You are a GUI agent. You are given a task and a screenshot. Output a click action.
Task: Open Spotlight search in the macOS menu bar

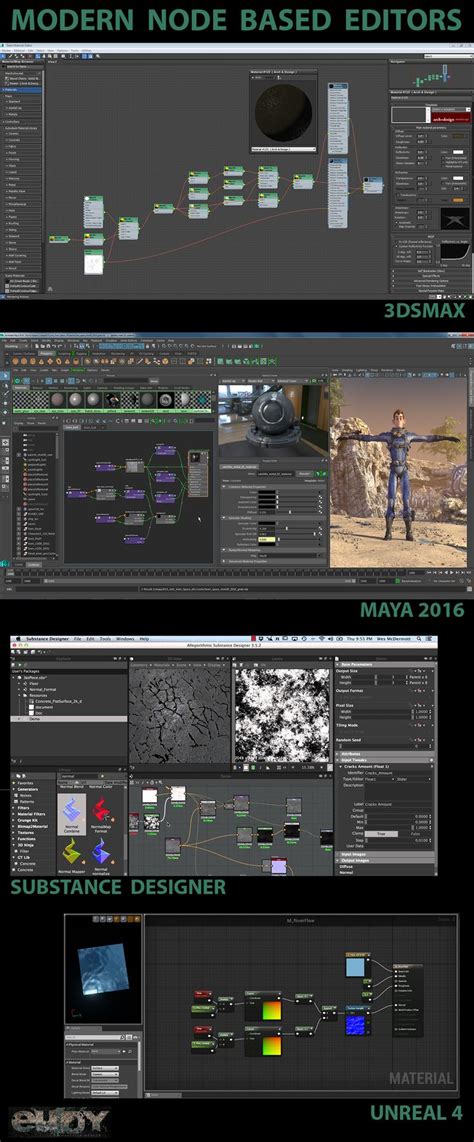pos(419,639)
